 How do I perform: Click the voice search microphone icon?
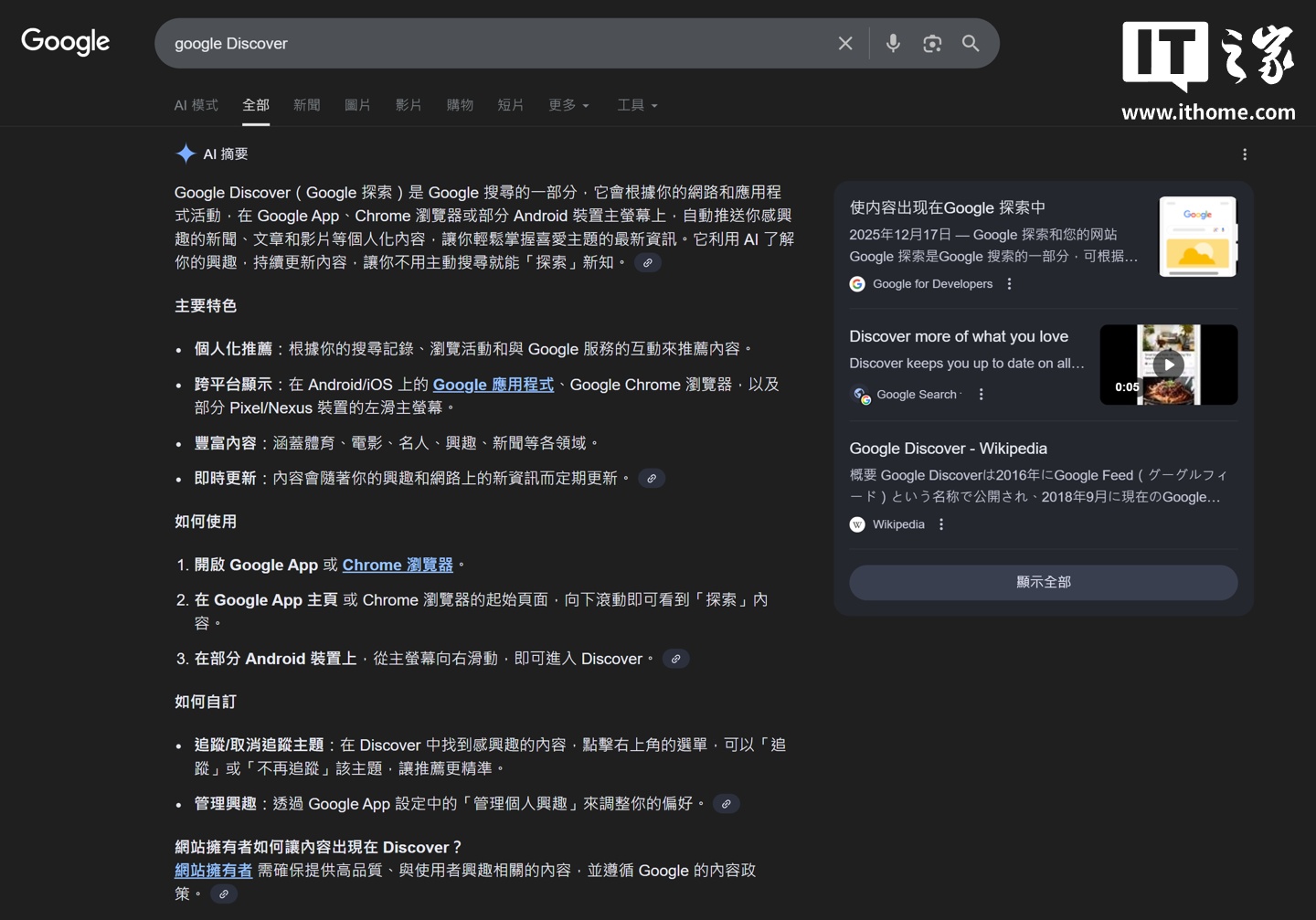tap(892, 43)
